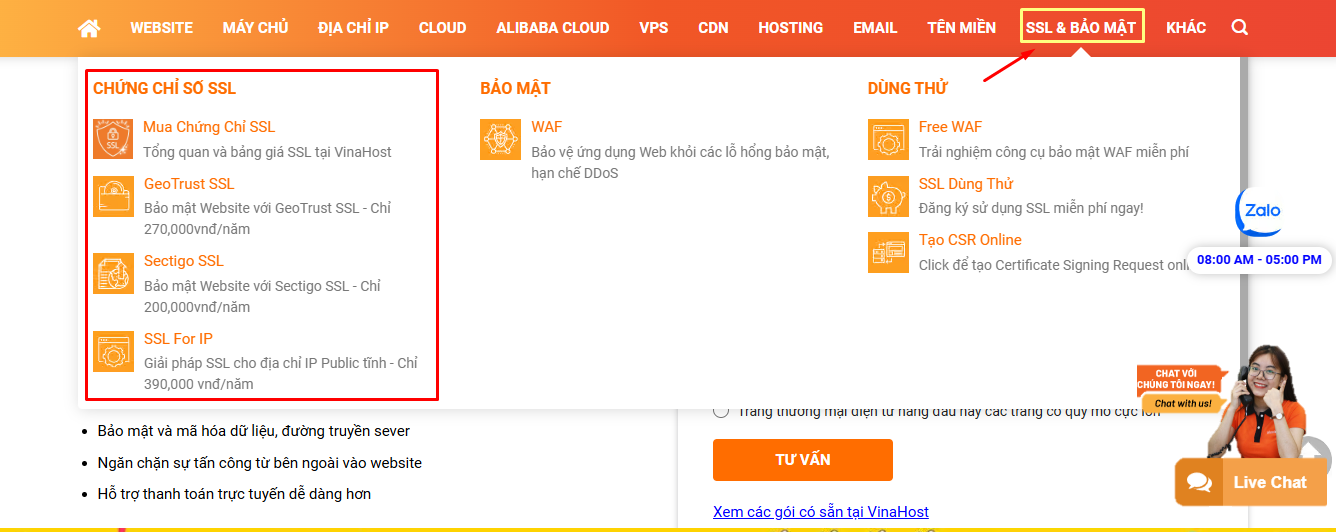This screenshot has height=532, width=1336.
Task: Click the SSL For IP gear icon
Action: point(113,351)
